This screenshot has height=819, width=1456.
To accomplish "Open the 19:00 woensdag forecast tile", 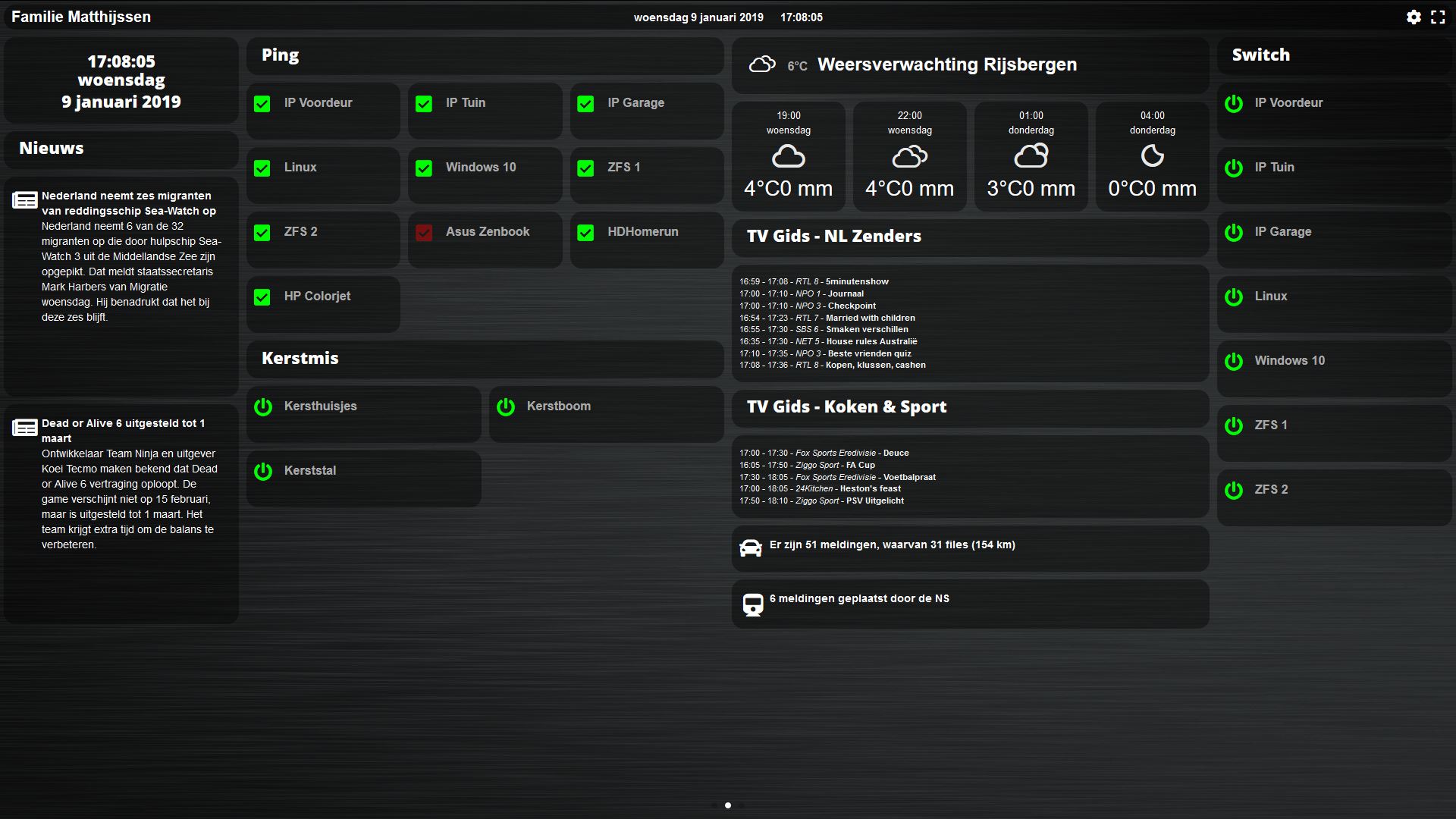I will pos(788,156).
